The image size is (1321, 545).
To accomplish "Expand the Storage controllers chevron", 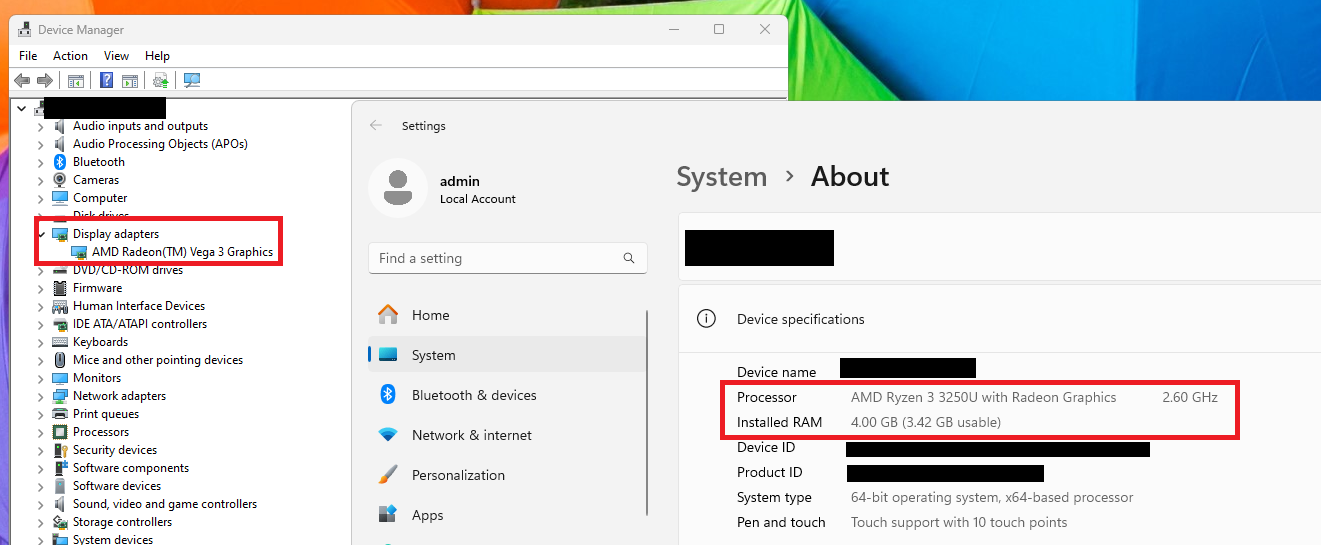I will [40, 522].
